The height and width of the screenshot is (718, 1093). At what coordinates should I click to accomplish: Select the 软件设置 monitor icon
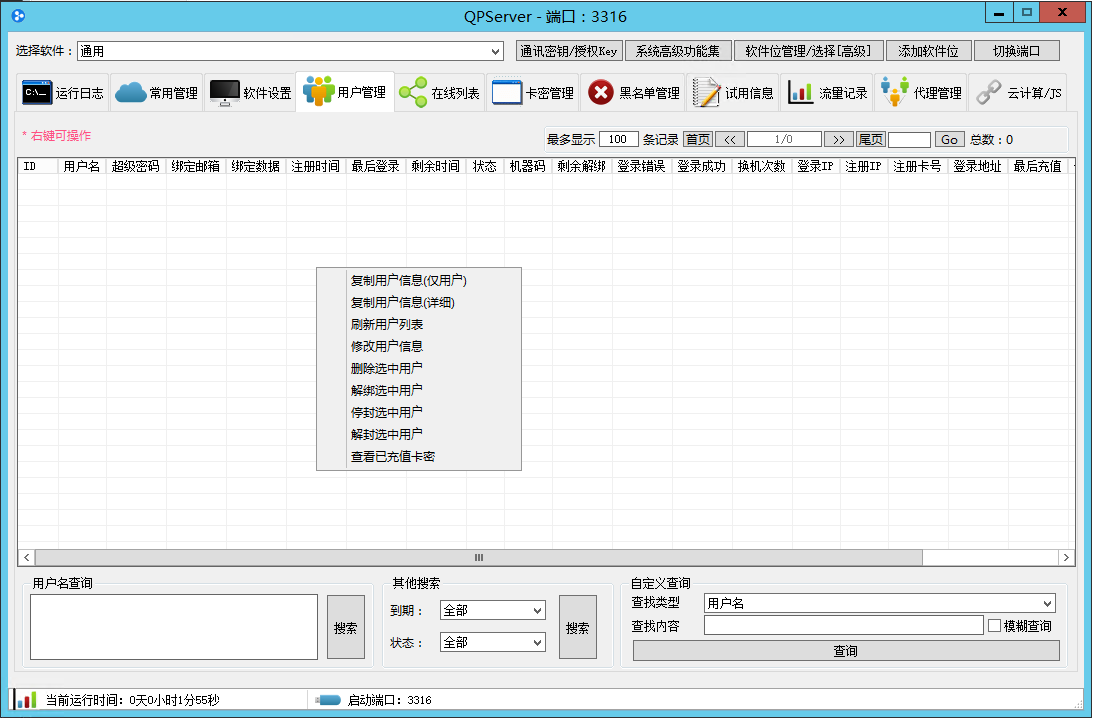[224, 93]
